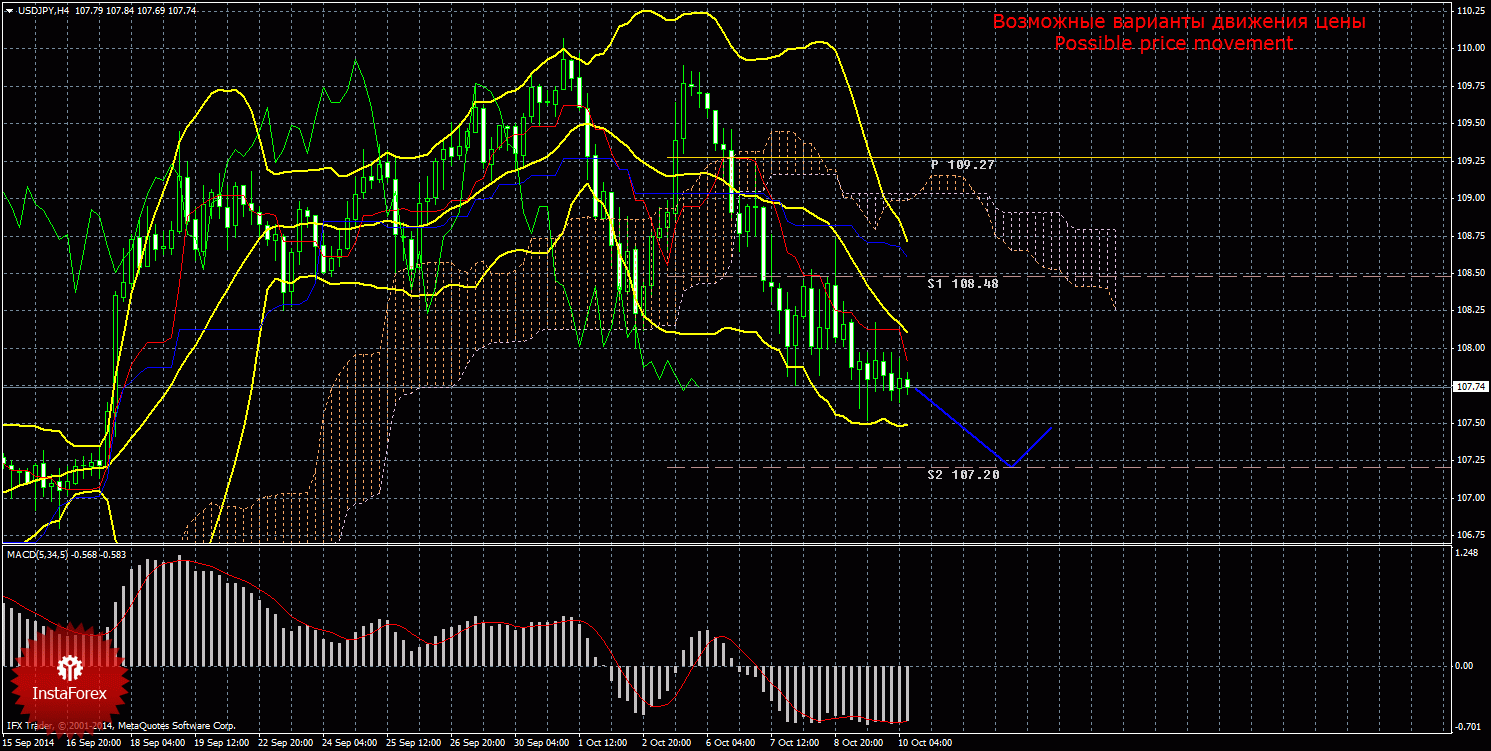
Task: Click the '30 Sep 04:00' time axis label
Action: tap(543, 743)
